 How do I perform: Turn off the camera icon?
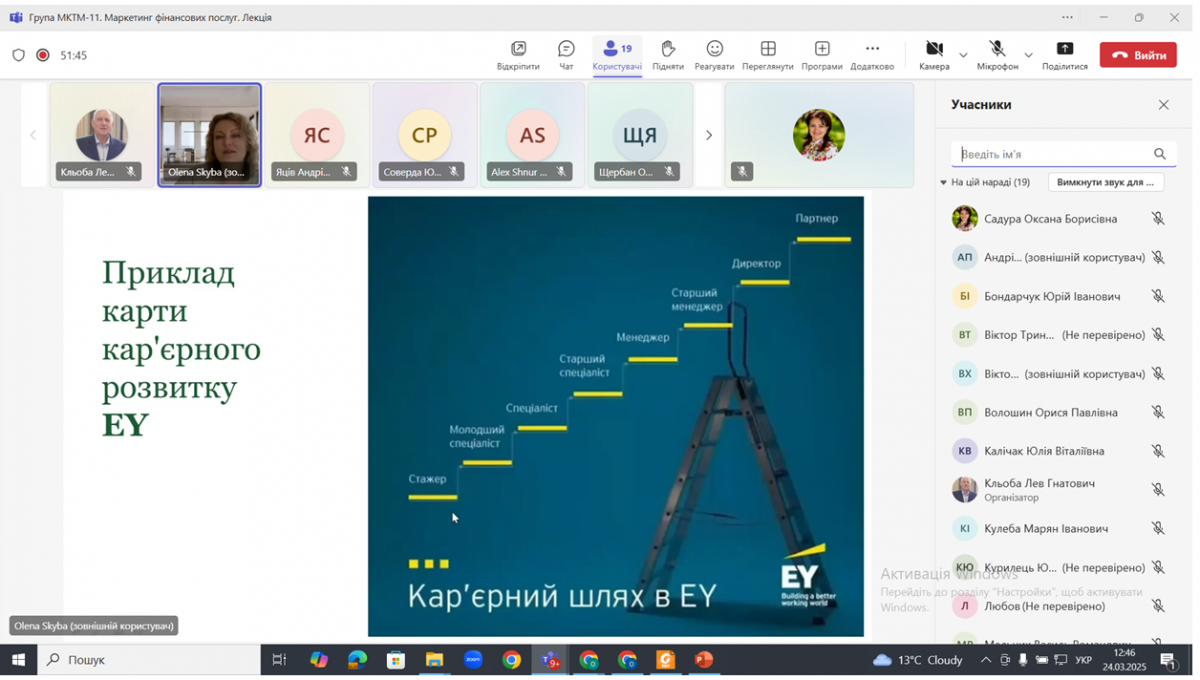[933, 48]
